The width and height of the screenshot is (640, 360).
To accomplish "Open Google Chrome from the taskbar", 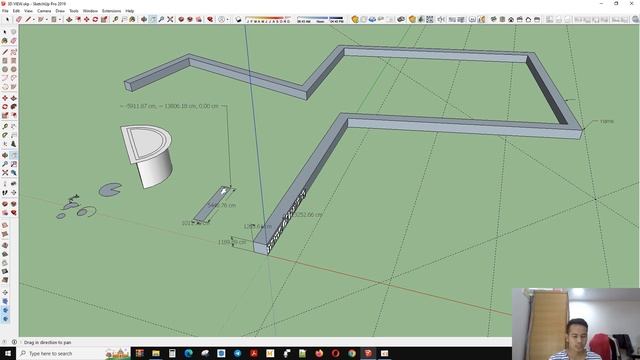I will point(352,353).
